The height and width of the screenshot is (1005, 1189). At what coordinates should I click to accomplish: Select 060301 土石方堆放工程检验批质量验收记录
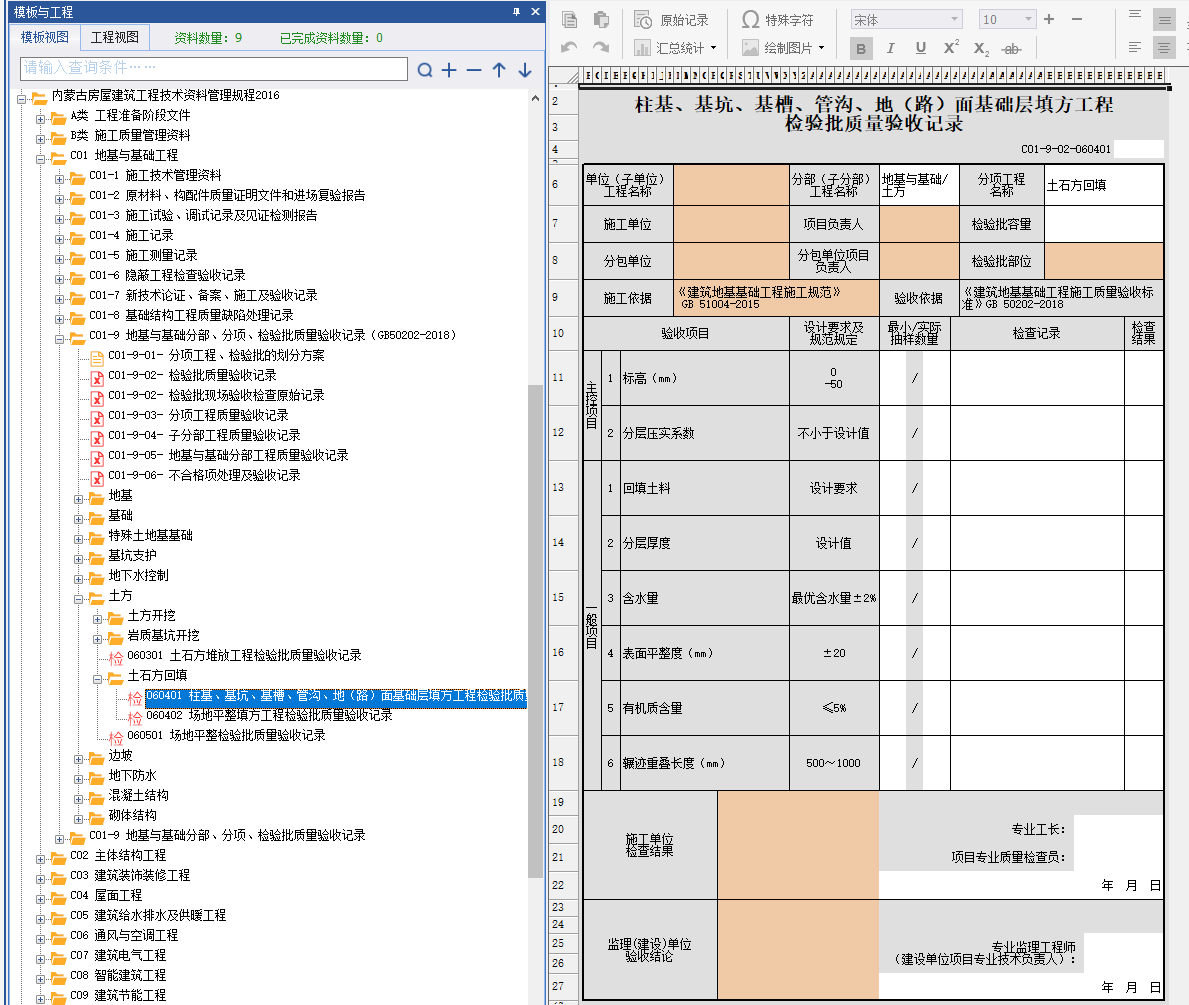point(244,655)
